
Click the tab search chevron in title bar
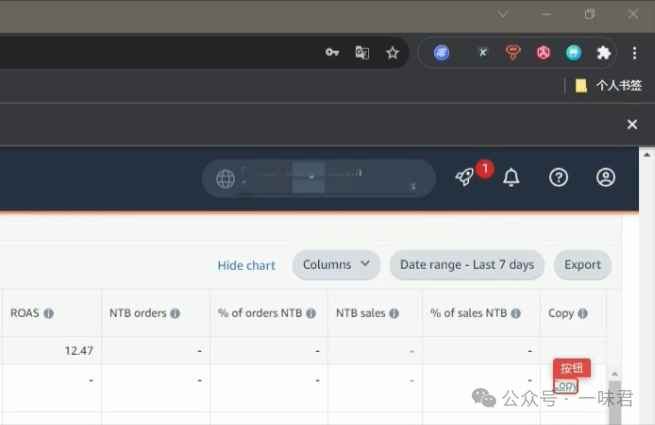503,14
